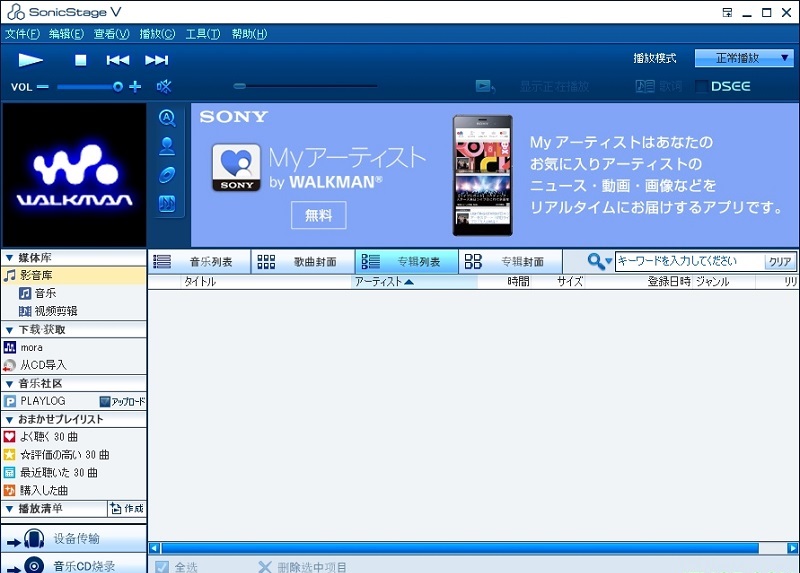Sort by the アーティスト column header
800x573 pixels.
[x=414, y=282]
